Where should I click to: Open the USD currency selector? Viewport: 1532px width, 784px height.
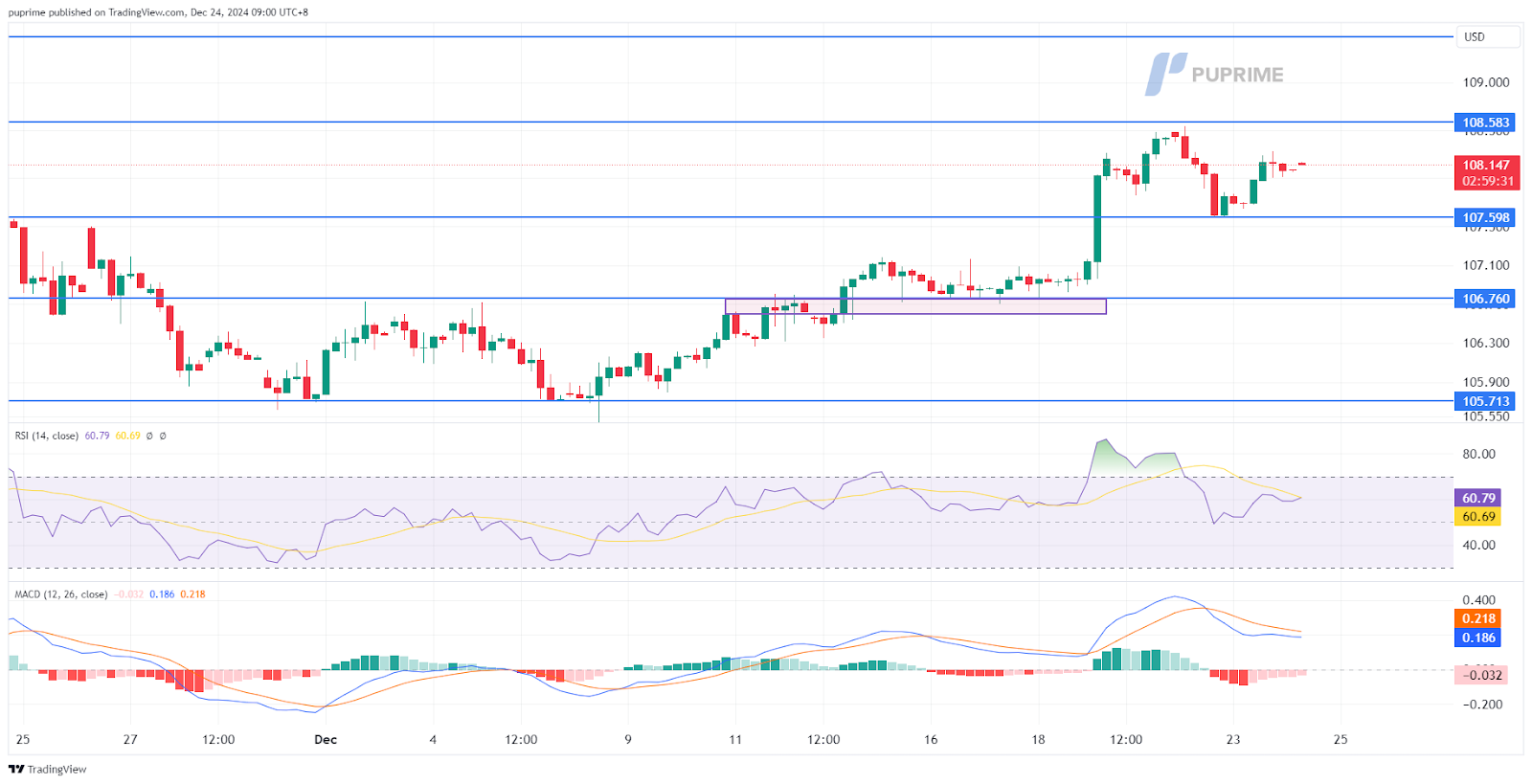[1488, 37]
